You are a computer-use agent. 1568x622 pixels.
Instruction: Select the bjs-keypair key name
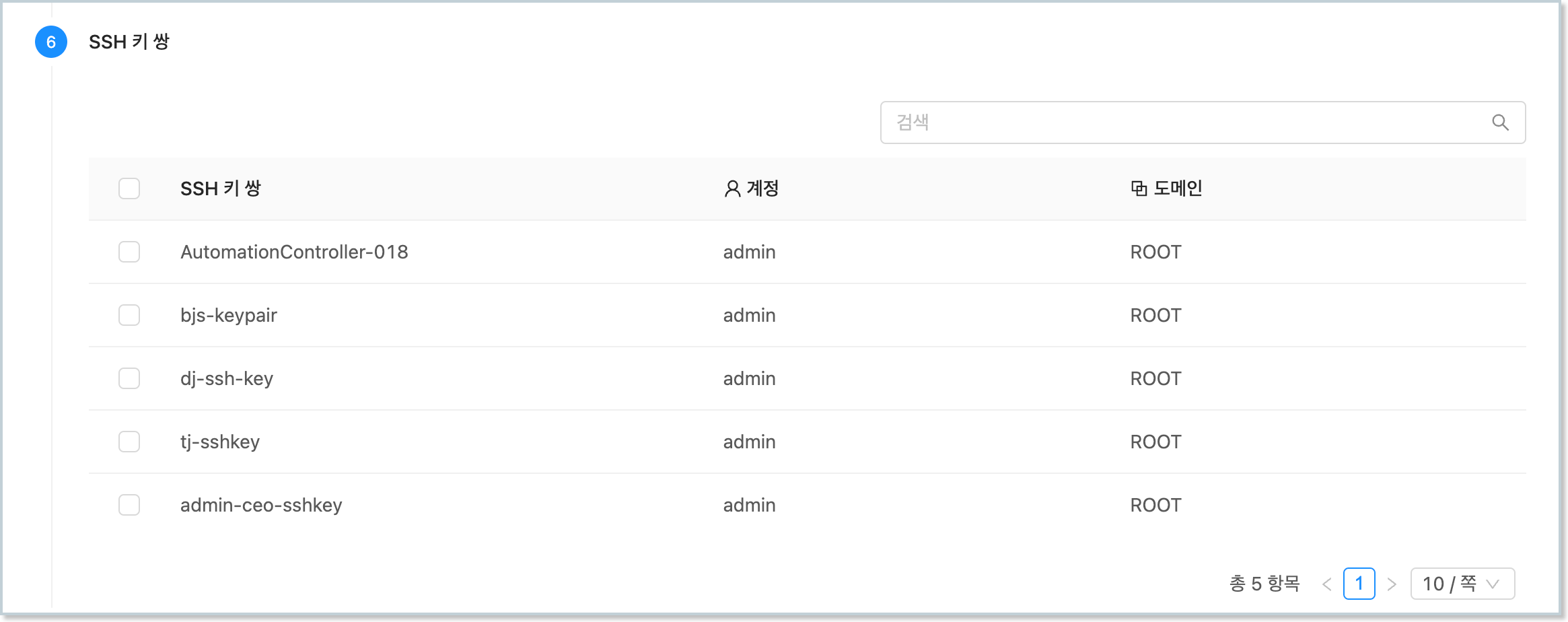point(229,315)
